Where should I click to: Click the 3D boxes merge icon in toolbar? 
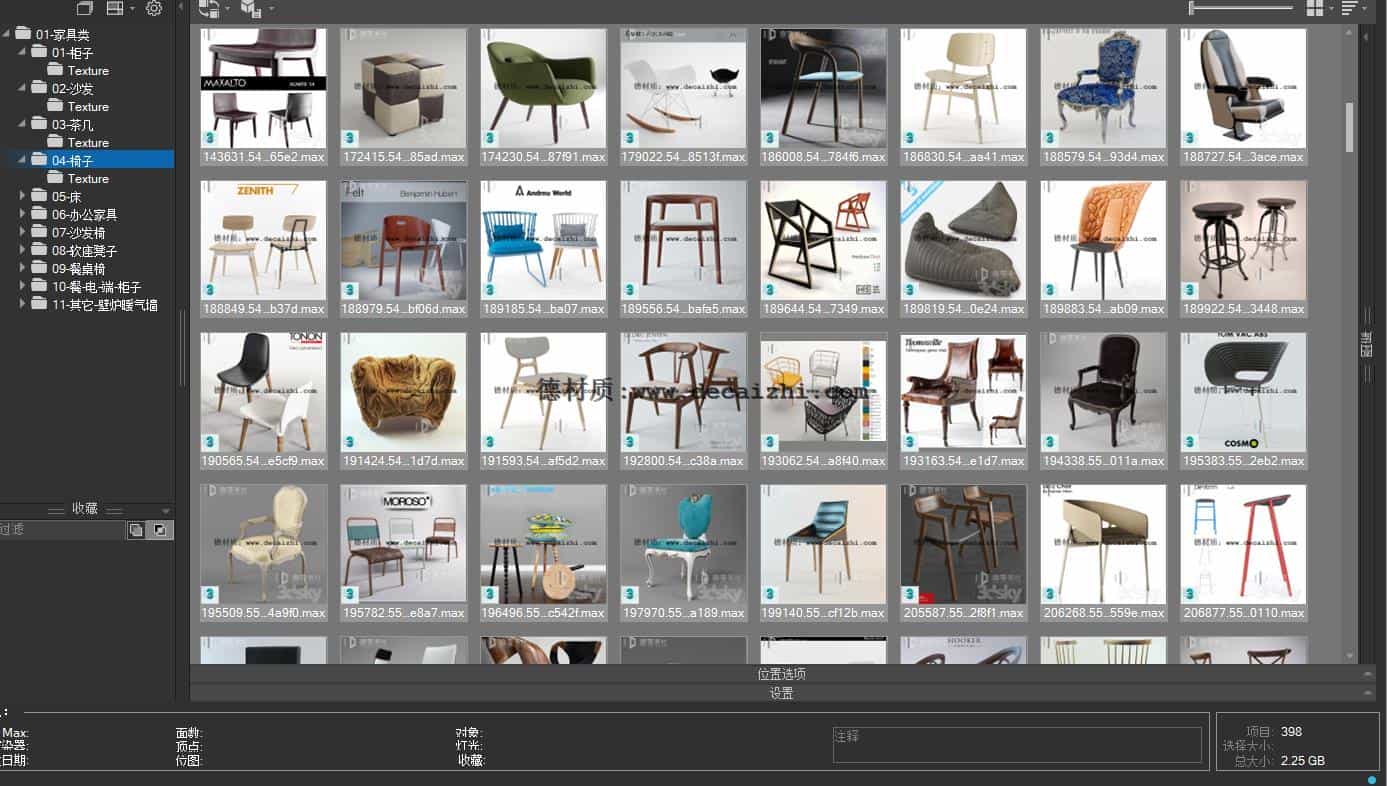250,9
